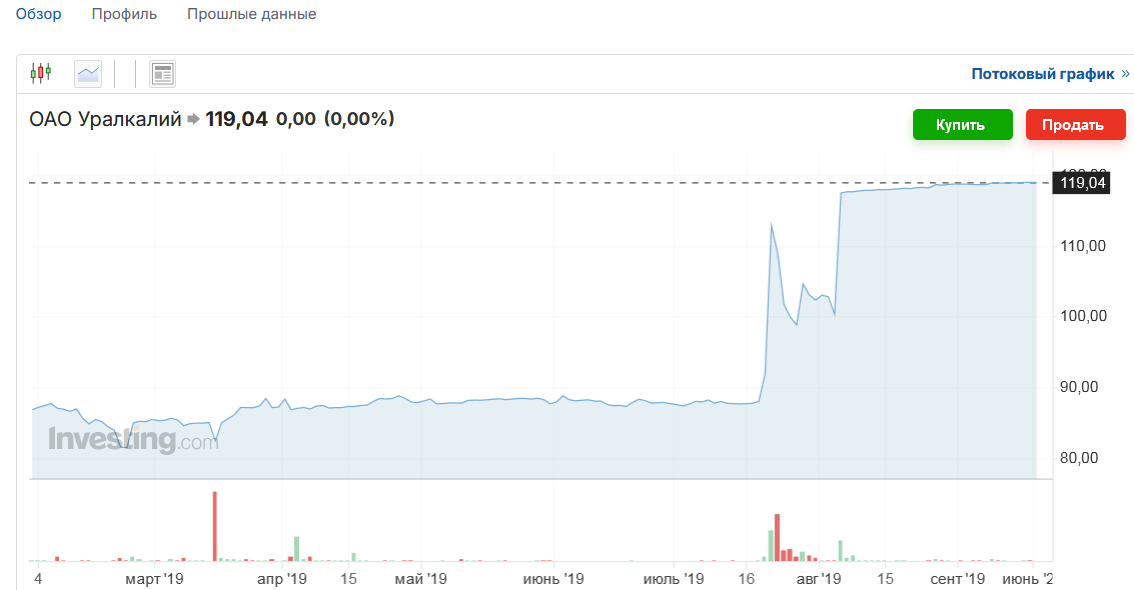Image resolution: width=1134 pixels, height=590 pixels.
Task: Click the 100,00 axis value
Action: pos(1083,316)
